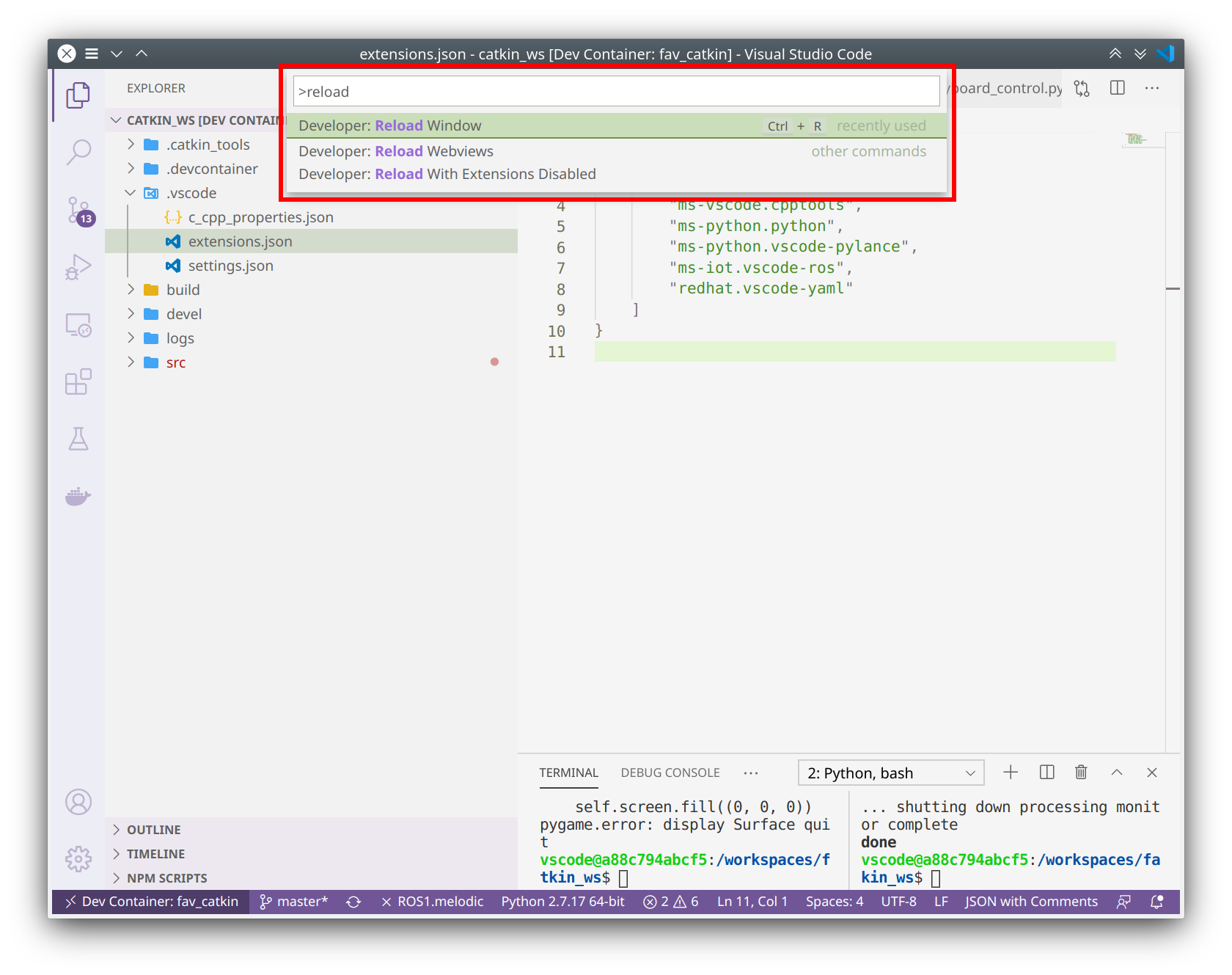
Task: Change end of line sequence LF
Action: tap(942, 902)
